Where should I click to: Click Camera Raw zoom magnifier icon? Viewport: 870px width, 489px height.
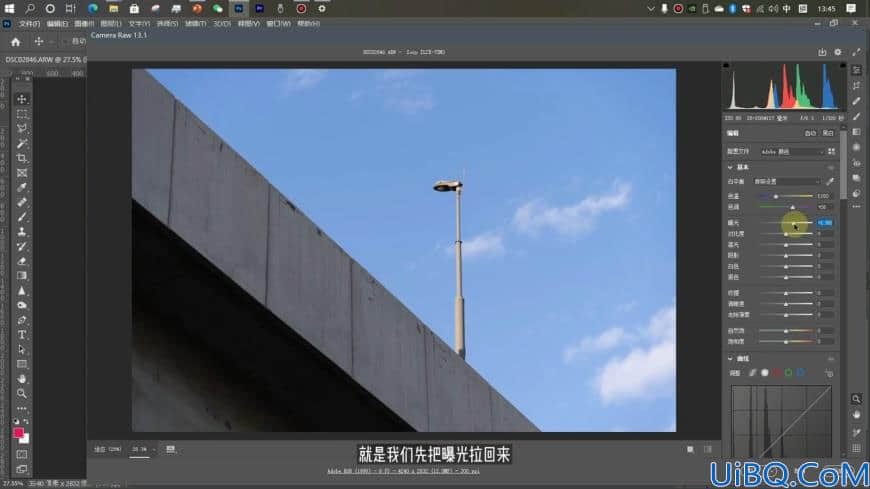coord(856,399)
